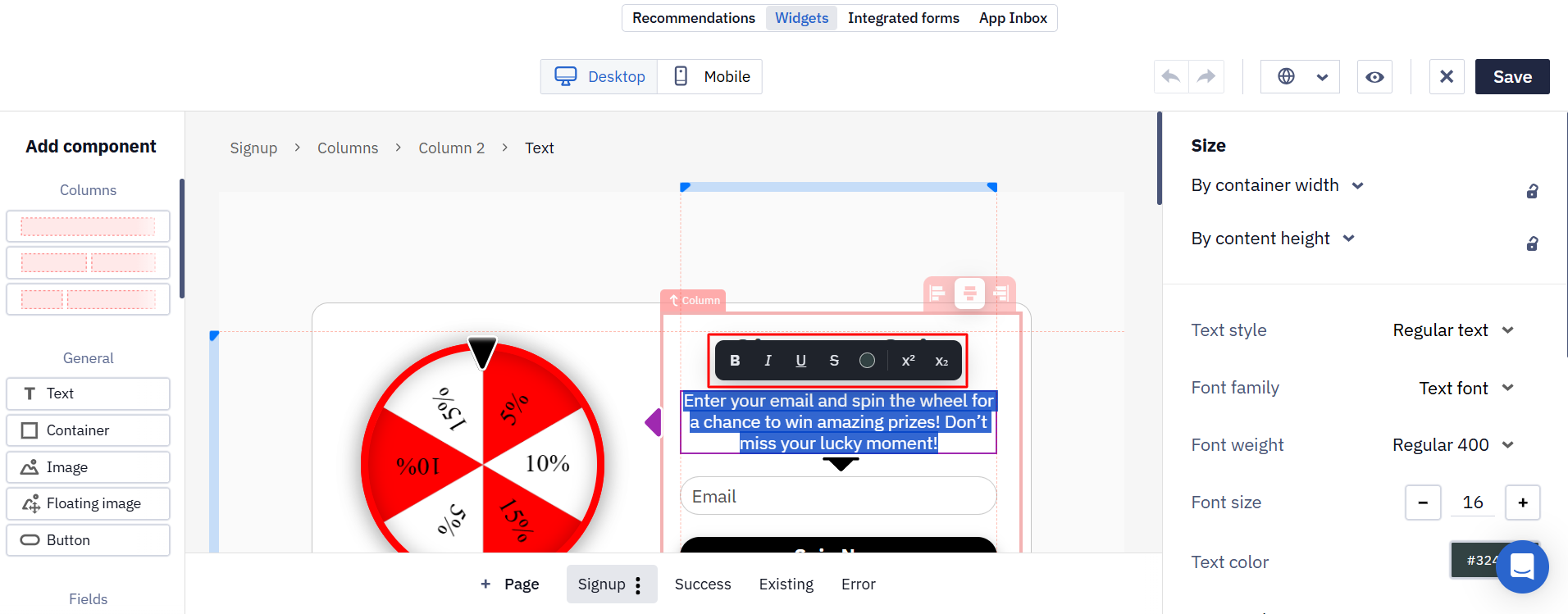The image size is (1568, 614).
Task: Click the font size value field
Action: [1473, 503]
